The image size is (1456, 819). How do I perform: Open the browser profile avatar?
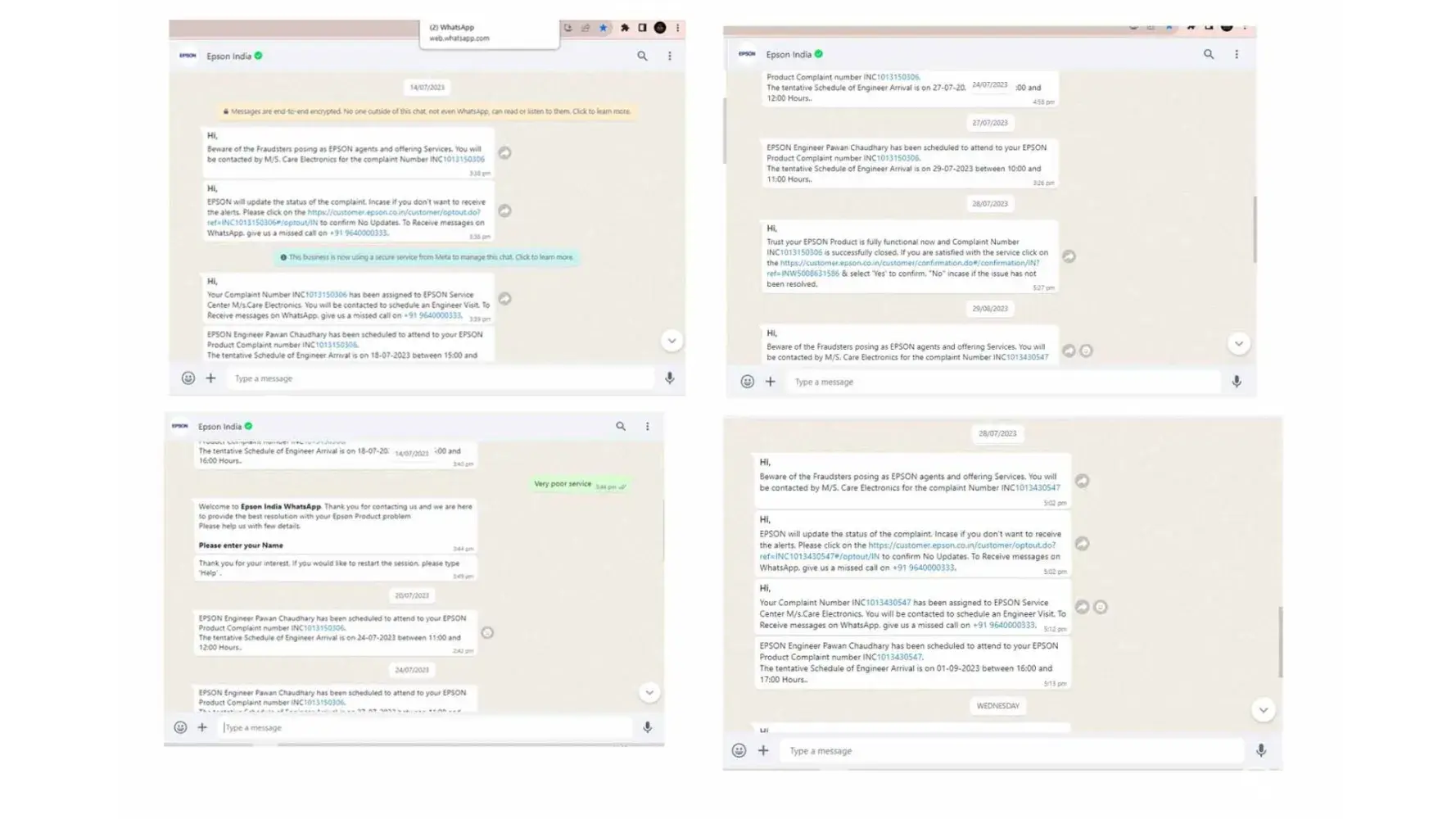click(x=660, y=28)
